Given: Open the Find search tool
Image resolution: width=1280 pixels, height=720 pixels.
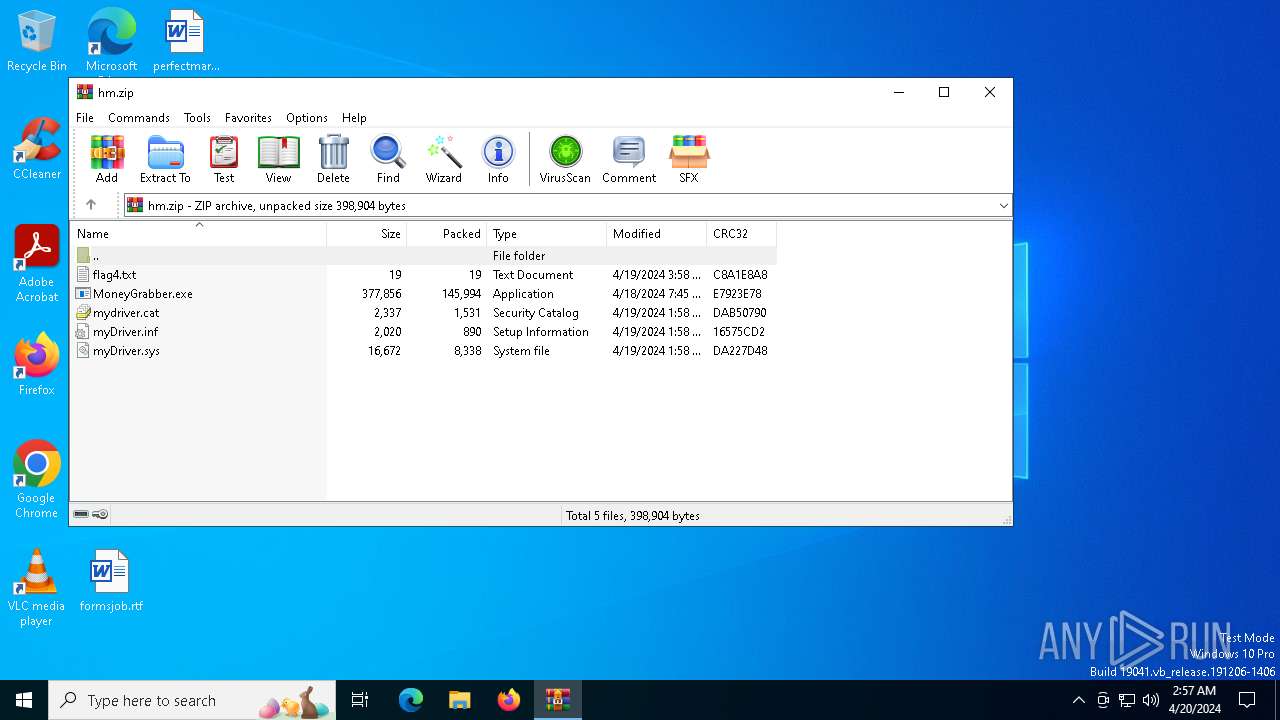Looking at the screenshot, I should click(x=388, y=160).
